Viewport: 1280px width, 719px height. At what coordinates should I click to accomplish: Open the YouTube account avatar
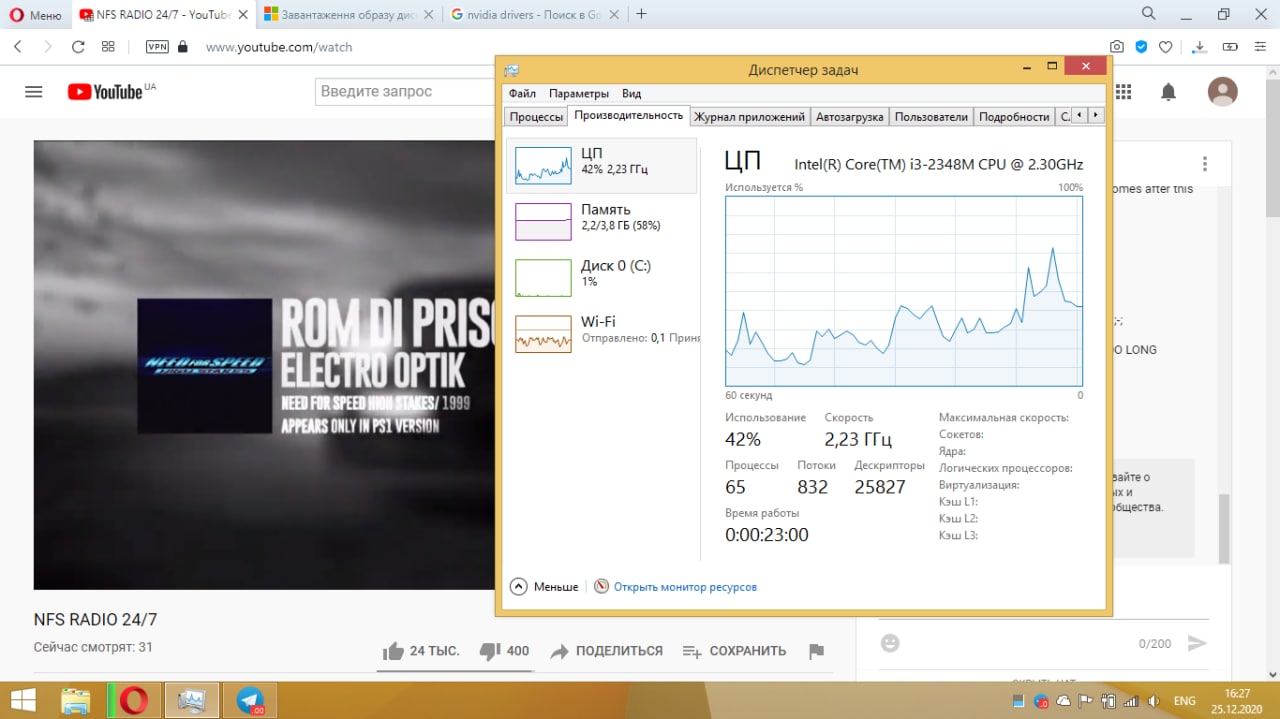point(1223,92)
